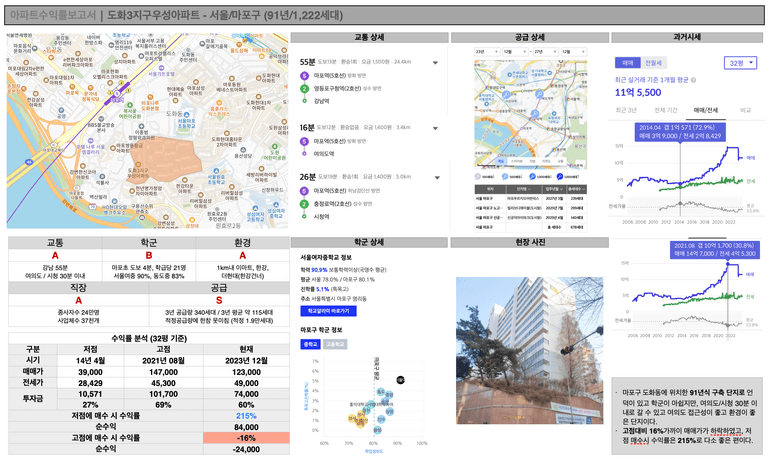Click the orange highlighted district area on the map

[166, 159]
